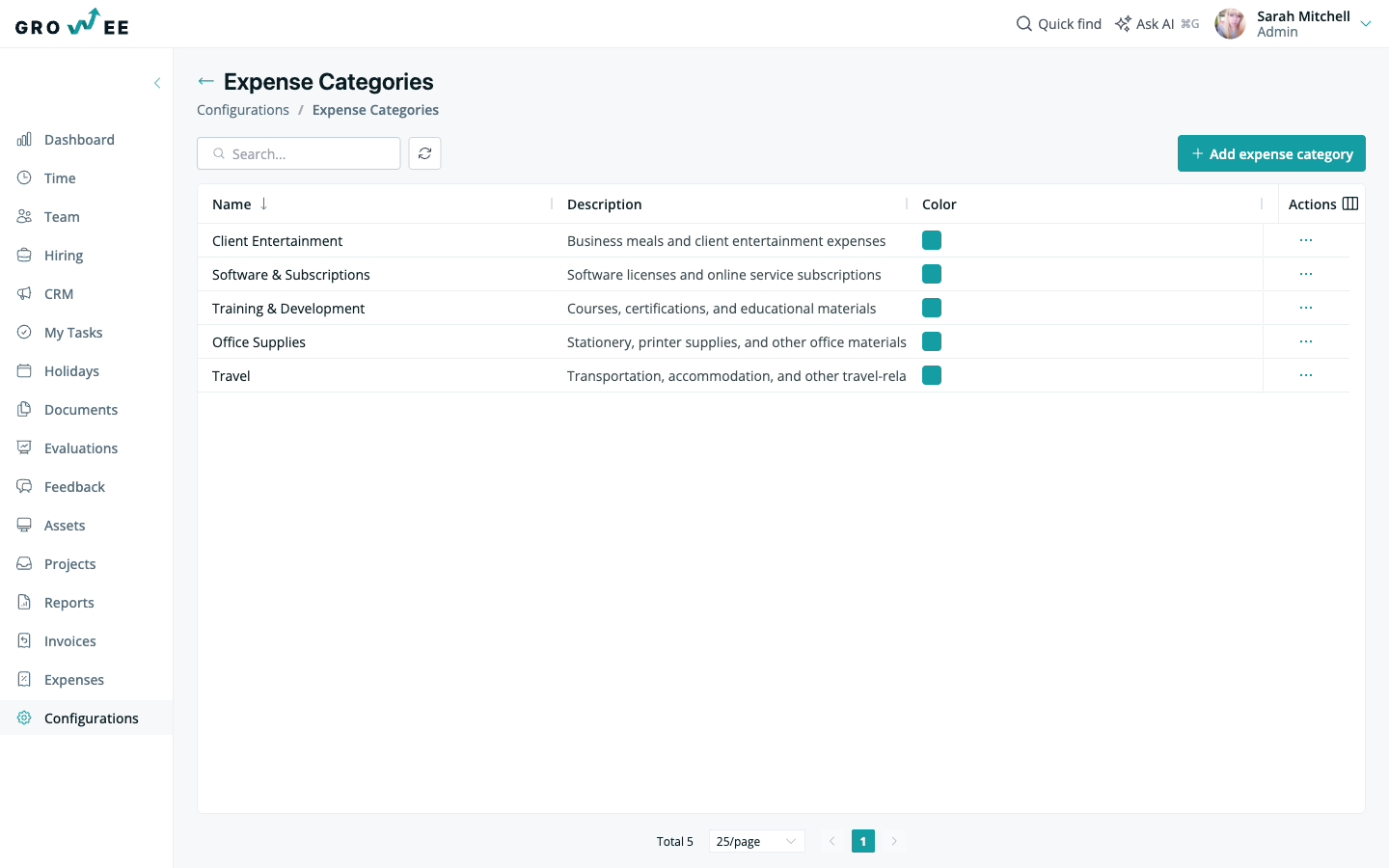Collapse the sidebar with the chevron

157,83
